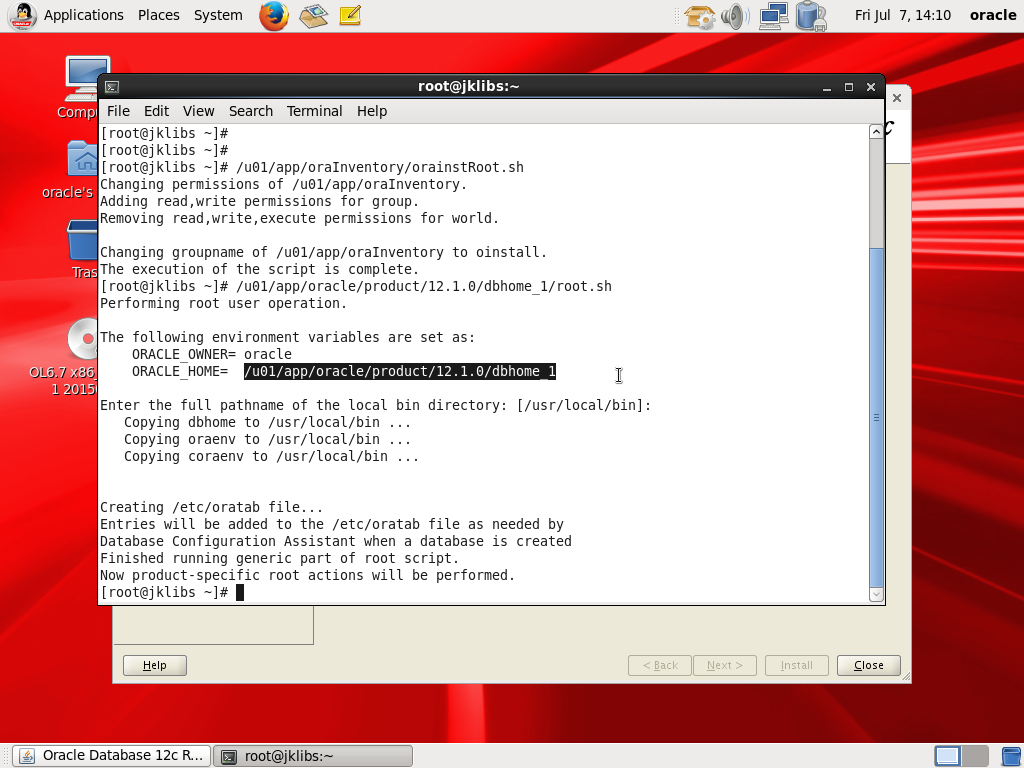
Task: Click Help button in Oracle installer
Action: (x=155, y=665)
